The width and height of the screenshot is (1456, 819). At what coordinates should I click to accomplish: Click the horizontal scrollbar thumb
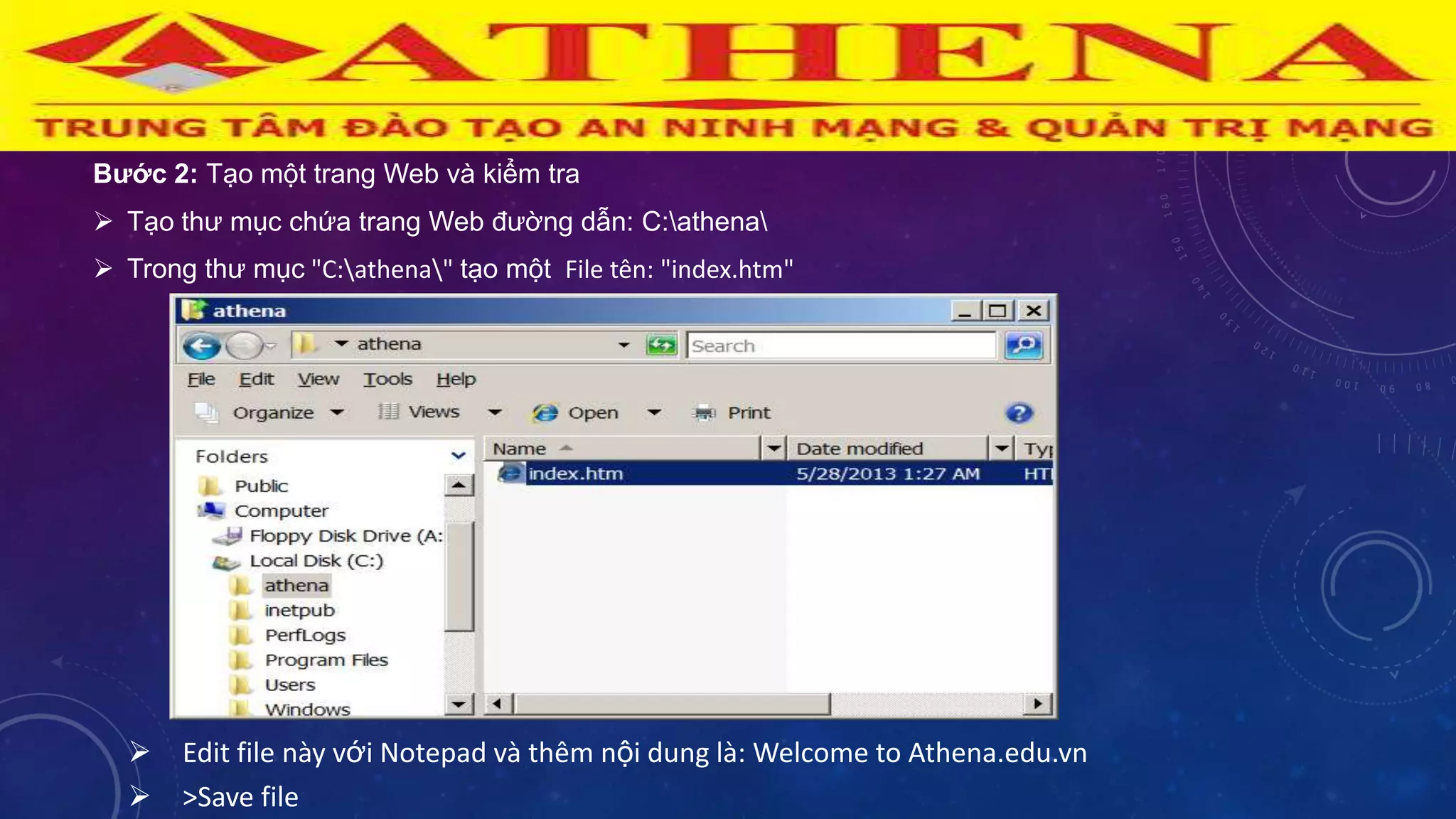[x=673, y=704]
